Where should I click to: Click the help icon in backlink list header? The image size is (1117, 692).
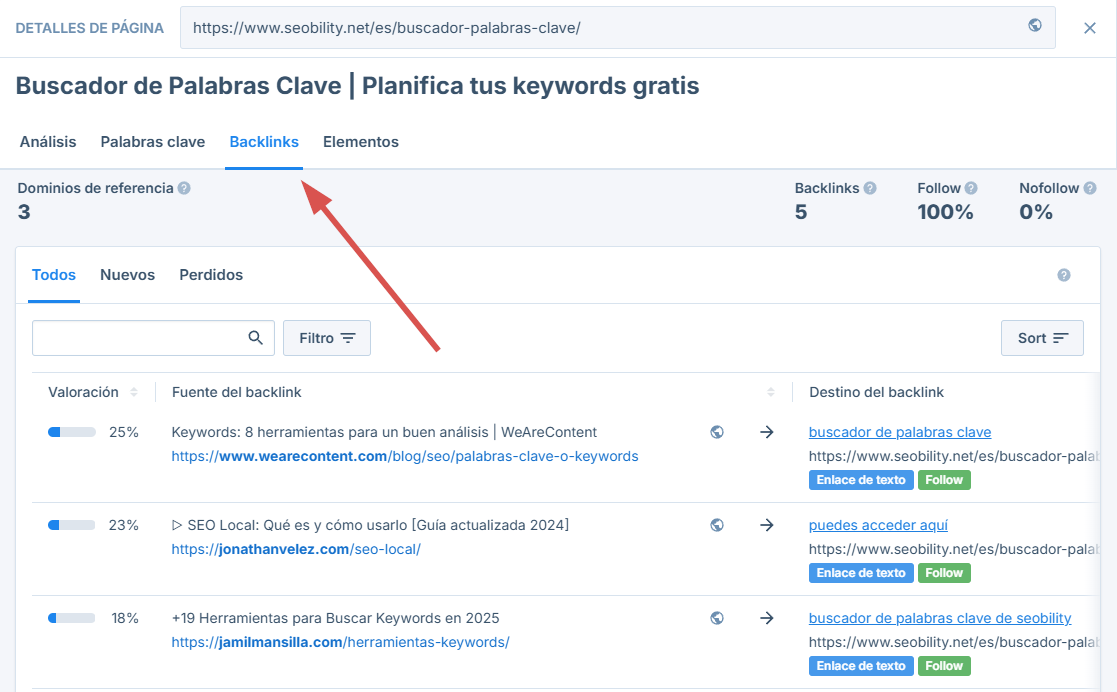click(x=1064, y=275)
